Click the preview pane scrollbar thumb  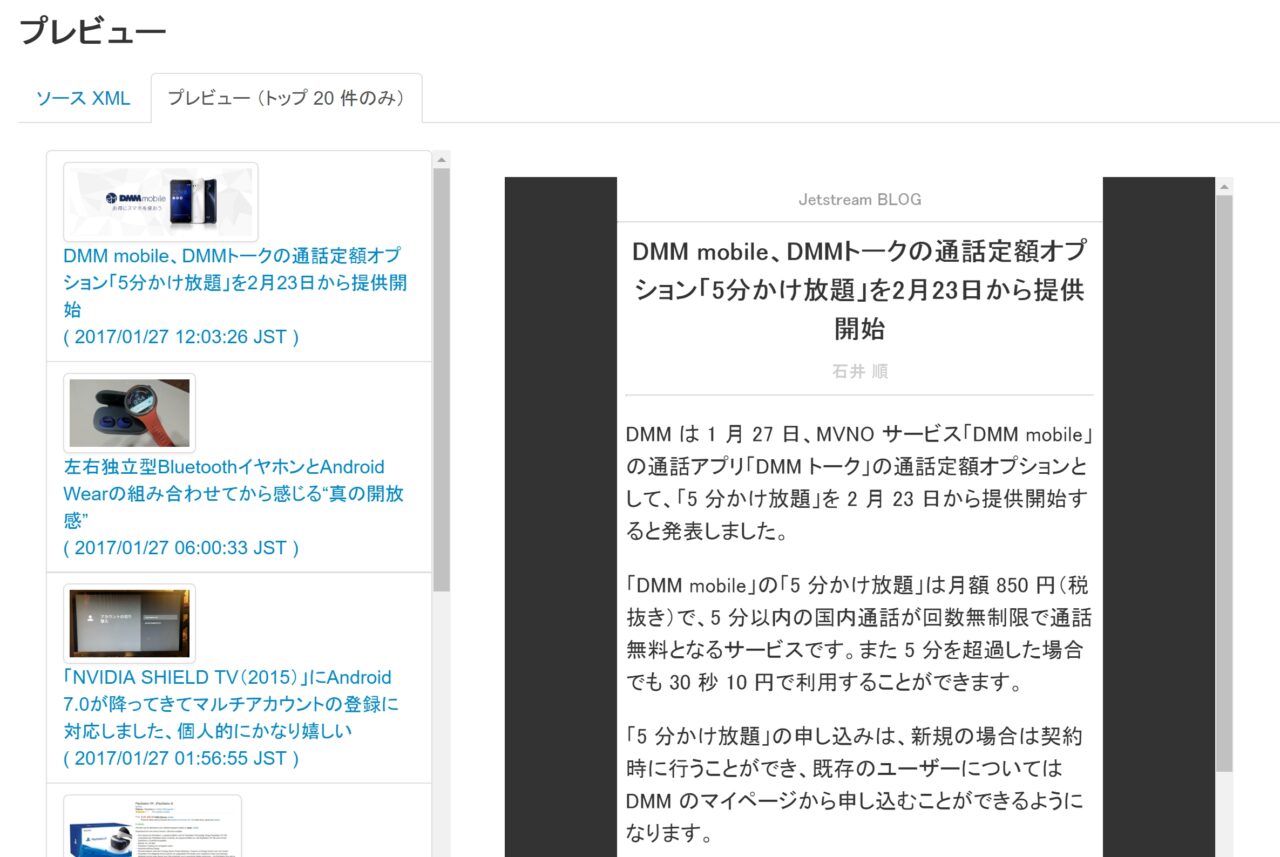coord(1224,480)
